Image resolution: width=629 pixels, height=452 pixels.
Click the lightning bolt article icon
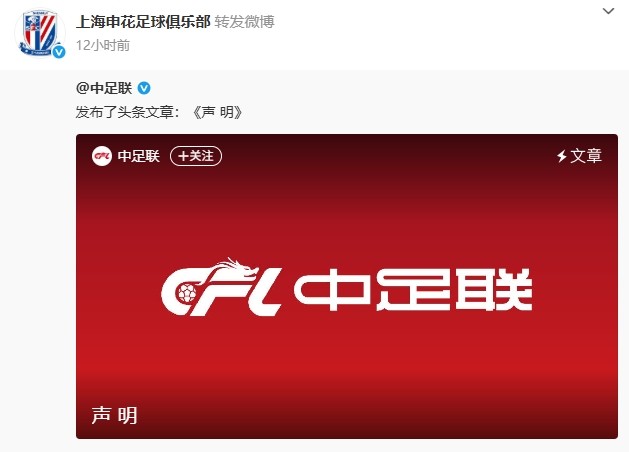tap(562, 156)
